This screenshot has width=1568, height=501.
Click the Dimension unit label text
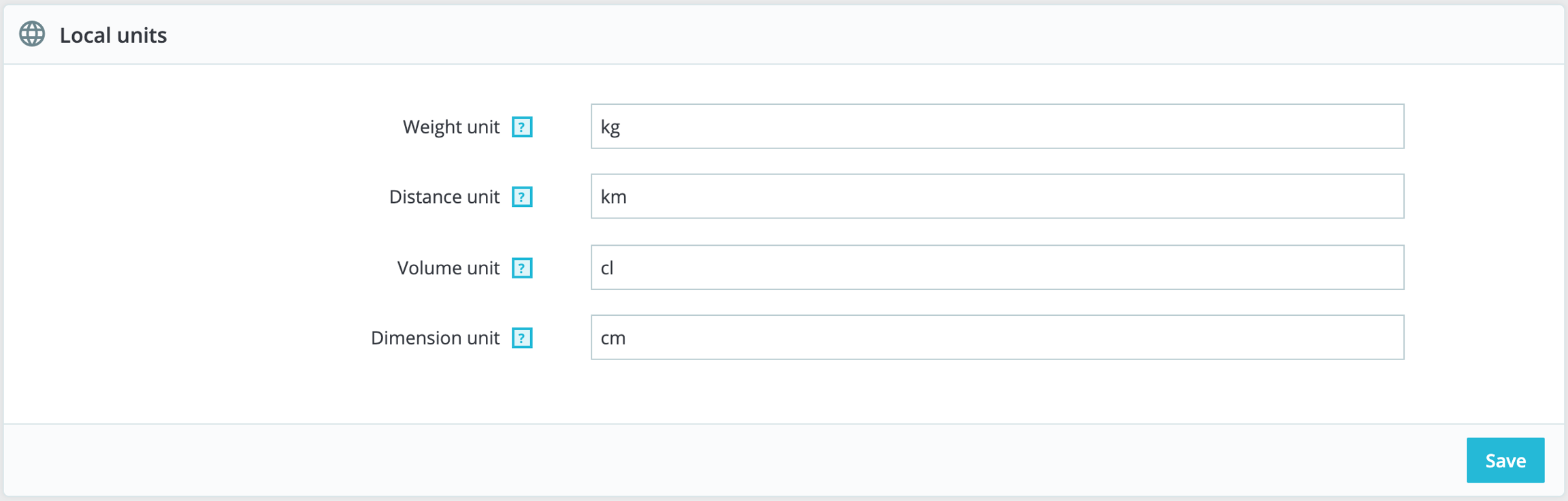point(435,338)
